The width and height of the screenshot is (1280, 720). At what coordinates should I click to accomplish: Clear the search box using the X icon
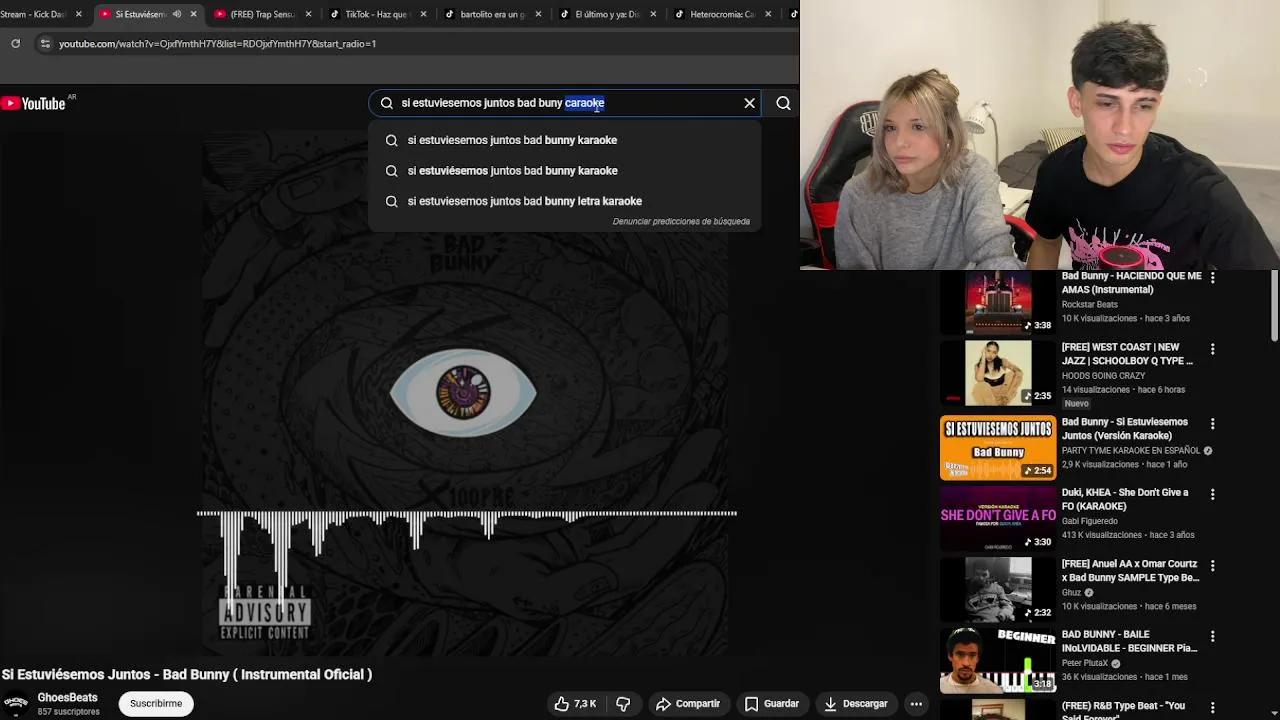click(x=749, y=103)
